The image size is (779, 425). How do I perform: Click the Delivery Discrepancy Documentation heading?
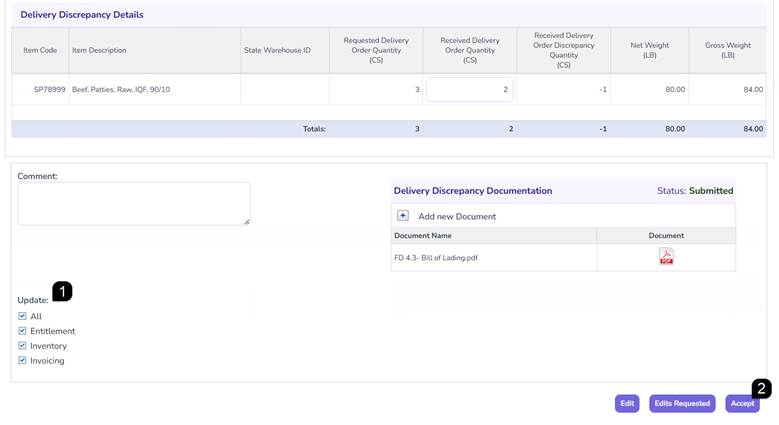[473, 191]
